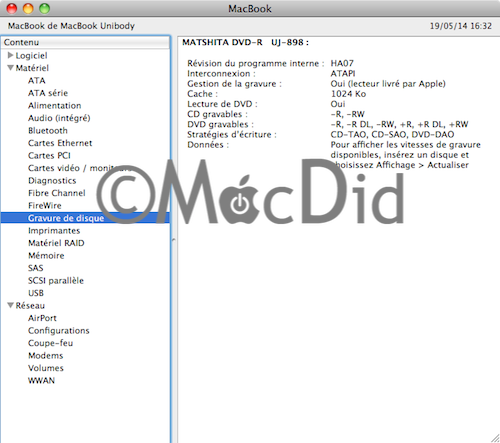Viewport: 500px width, 443px height.
Task: Click the pane splitter handle between panels
Action: (x=173, y=240)
